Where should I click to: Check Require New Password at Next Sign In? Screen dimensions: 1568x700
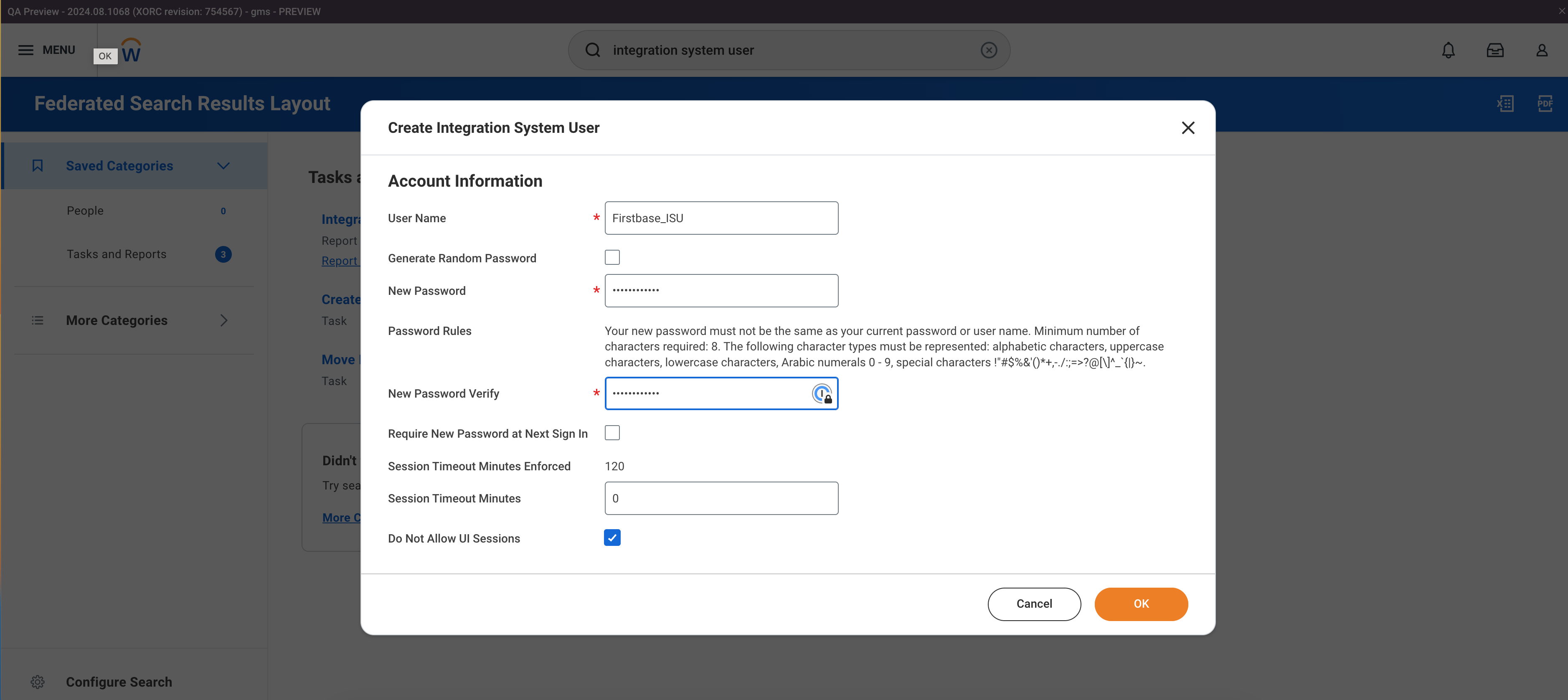(x=612, y=433)
